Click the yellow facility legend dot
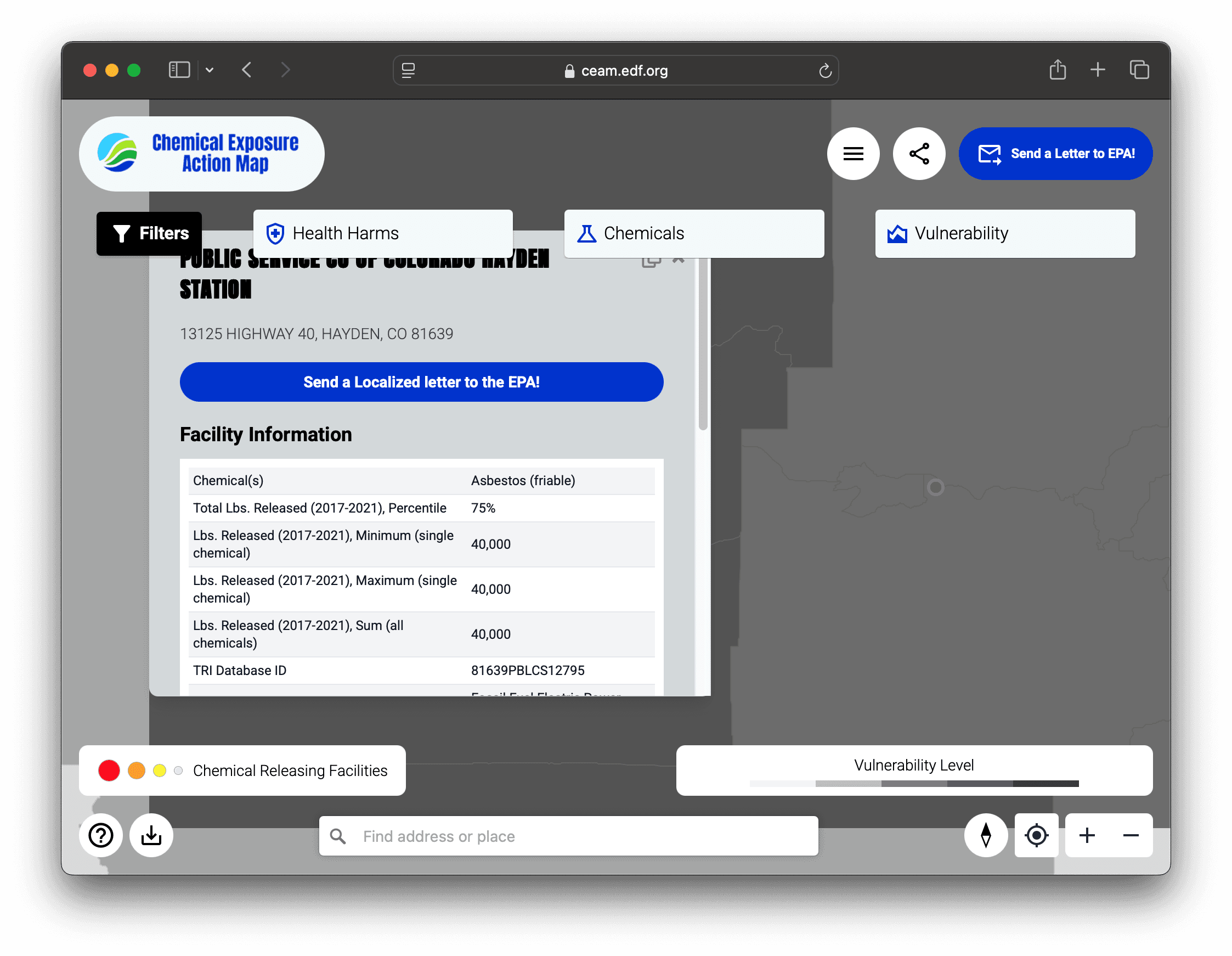 (x=160, y=771)
